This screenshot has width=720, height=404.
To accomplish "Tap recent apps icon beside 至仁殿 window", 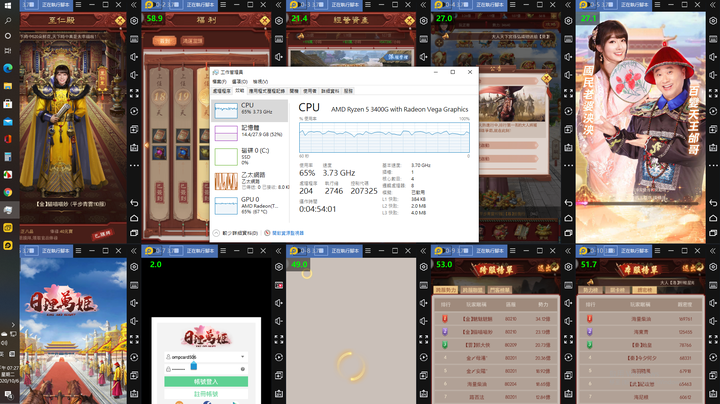I will tap(134, 233).
